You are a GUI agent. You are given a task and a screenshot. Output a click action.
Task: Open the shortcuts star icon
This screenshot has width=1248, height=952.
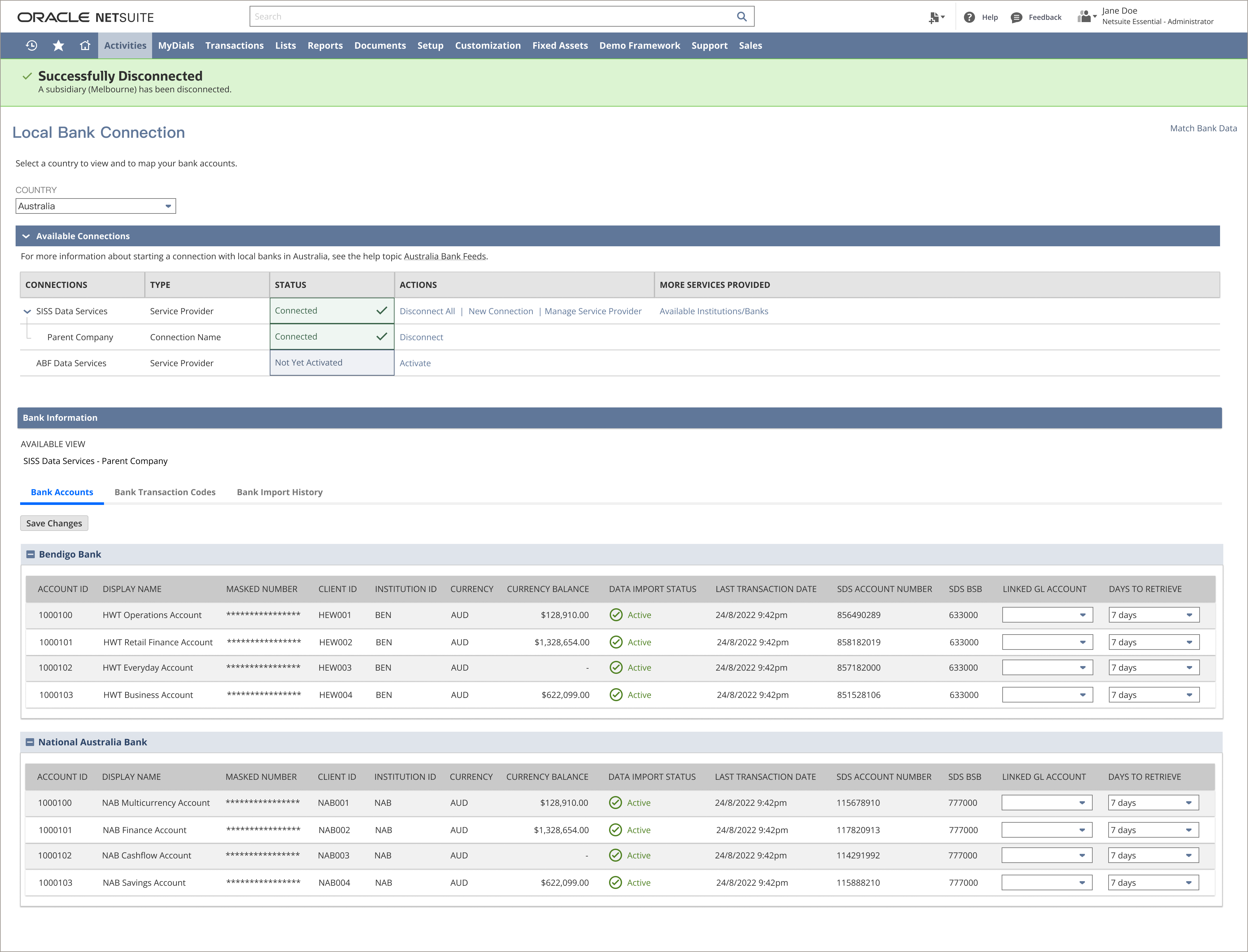pyautogui.click(x=58, y=45)
